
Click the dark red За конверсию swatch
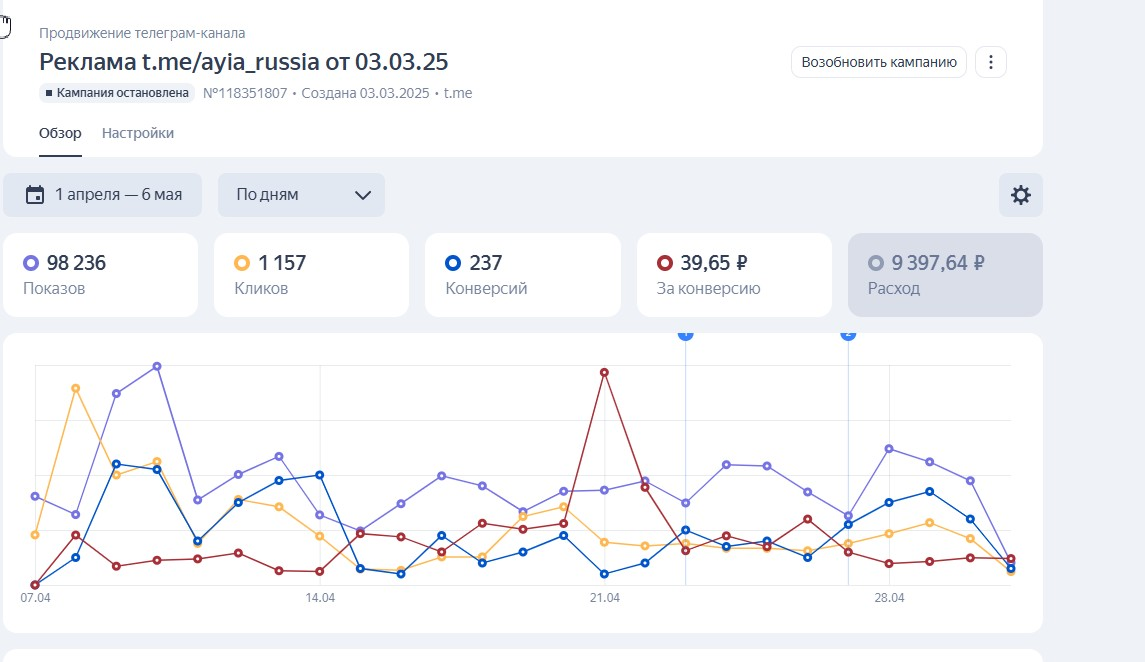click(664, 263)
